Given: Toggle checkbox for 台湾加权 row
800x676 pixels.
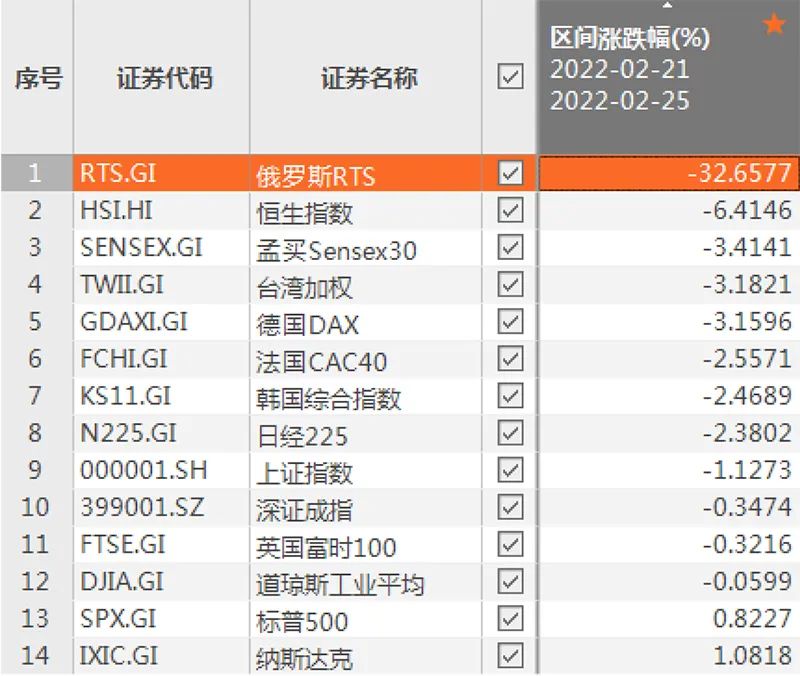Looking at the screenshot, I should 510,285.
